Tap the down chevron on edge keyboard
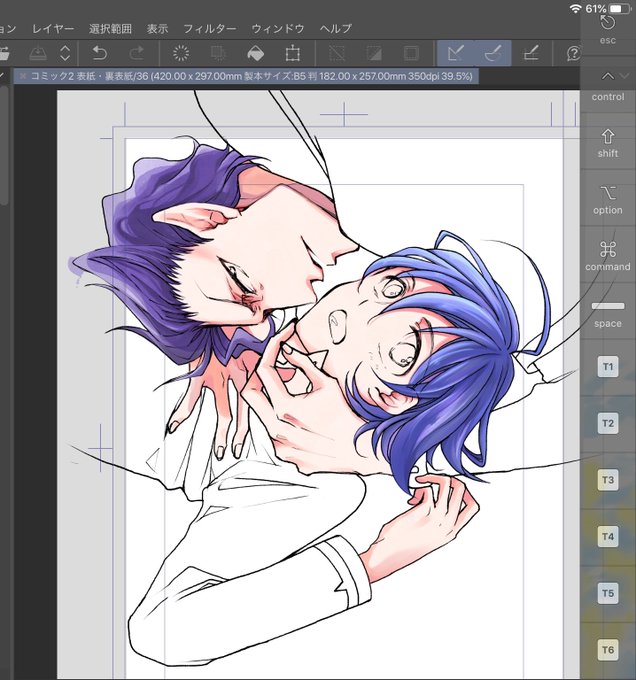636x680 pixels. [624, 76]
